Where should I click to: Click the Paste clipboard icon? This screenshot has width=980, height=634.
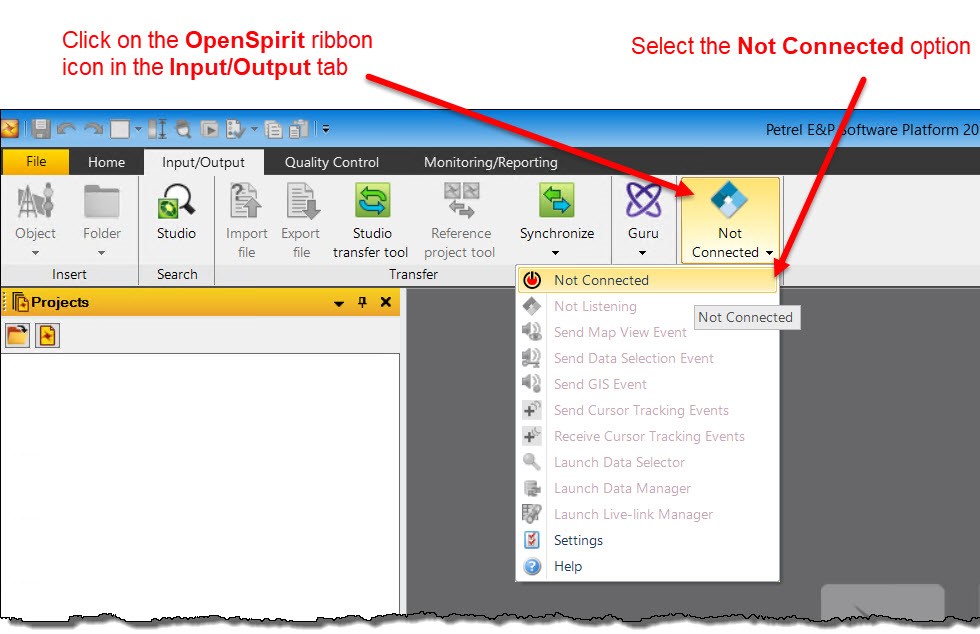coord(299,129)
